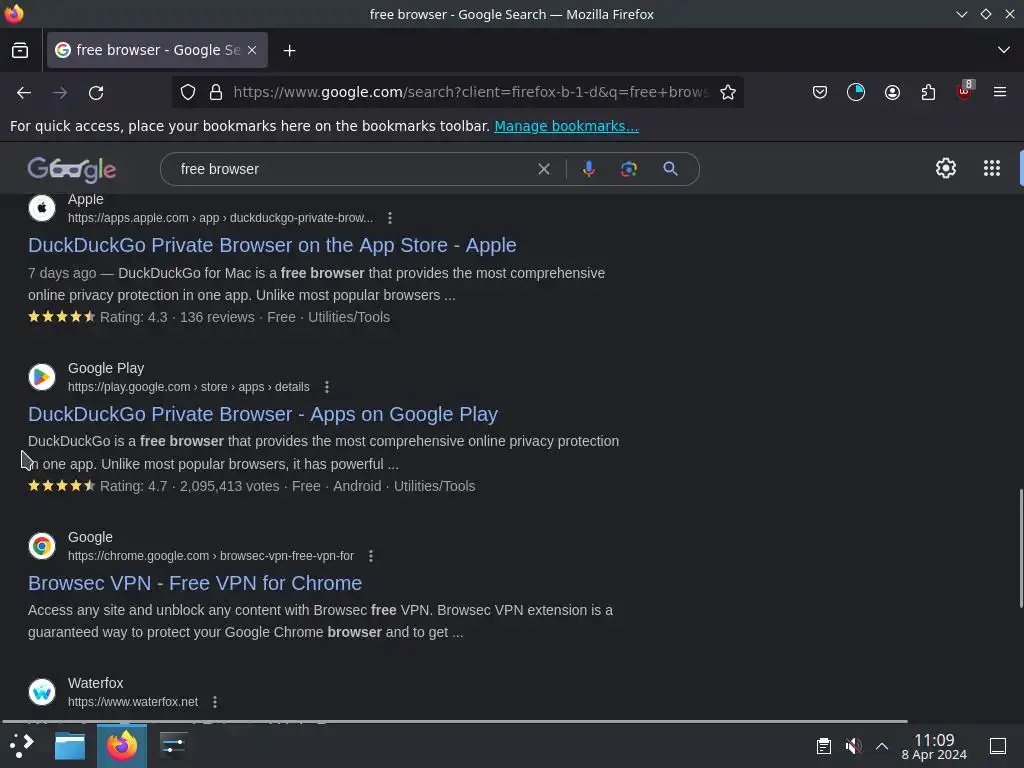The image size is (1024, 768).
Task: Open a new tab with plus button
Action: click(289, 50)
